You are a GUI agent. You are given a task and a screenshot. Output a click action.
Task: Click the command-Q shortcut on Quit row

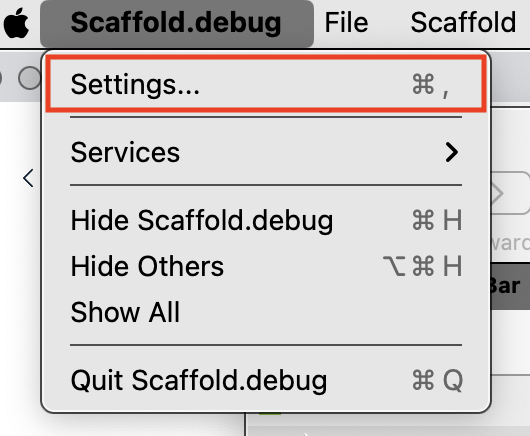[x=437, y=381]
